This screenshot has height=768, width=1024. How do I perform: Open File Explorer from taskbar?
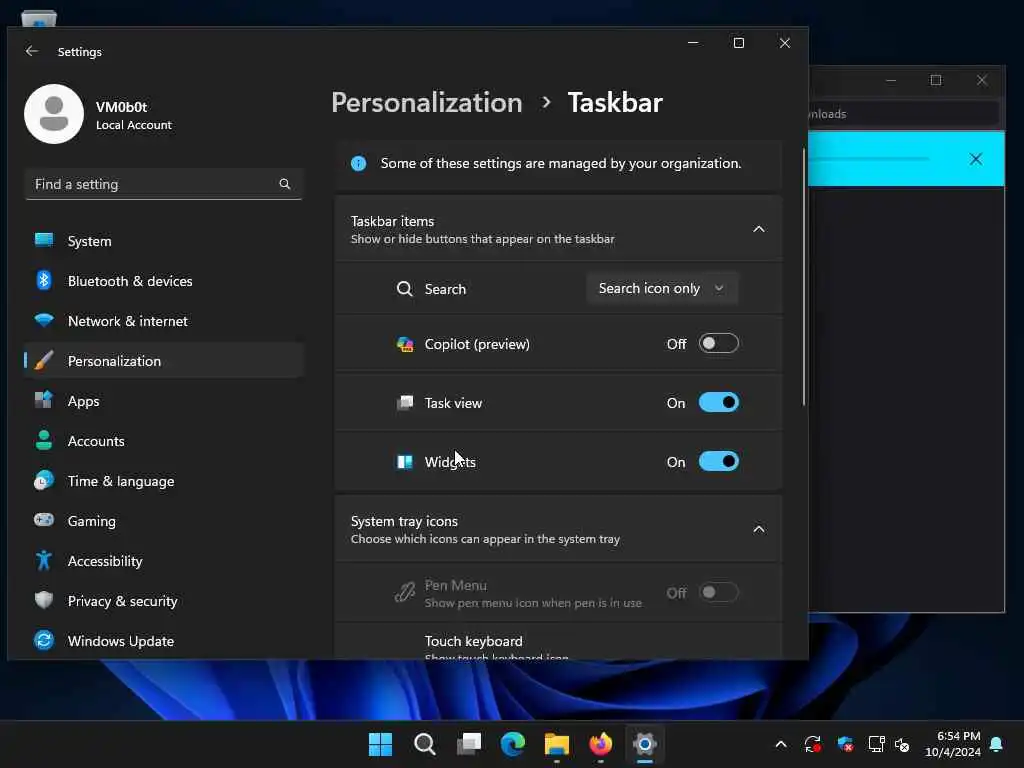[556, 744]
